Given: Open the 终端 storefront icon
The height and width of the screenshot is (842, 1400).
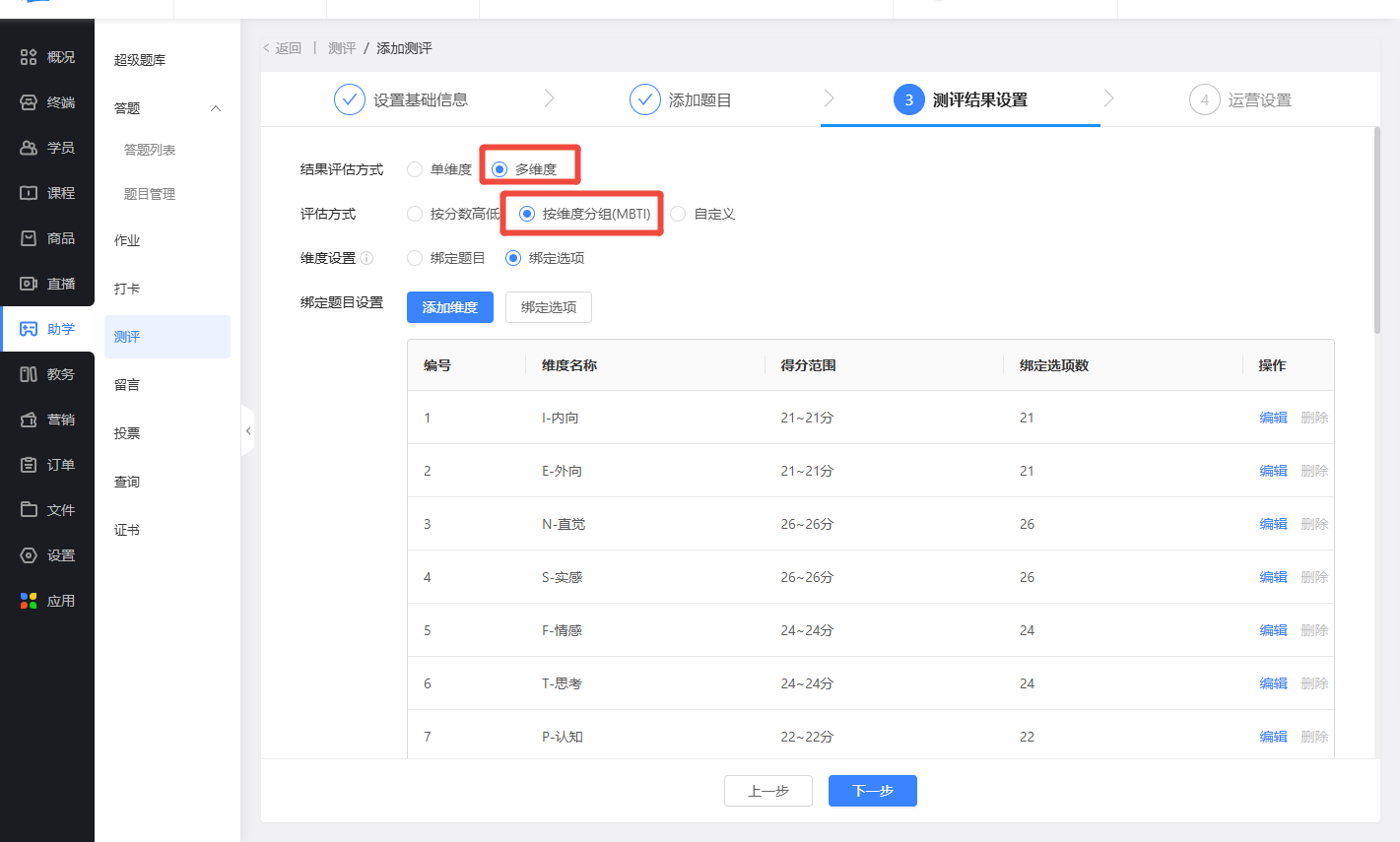Looking at the screenshot, I should [29, 102].
